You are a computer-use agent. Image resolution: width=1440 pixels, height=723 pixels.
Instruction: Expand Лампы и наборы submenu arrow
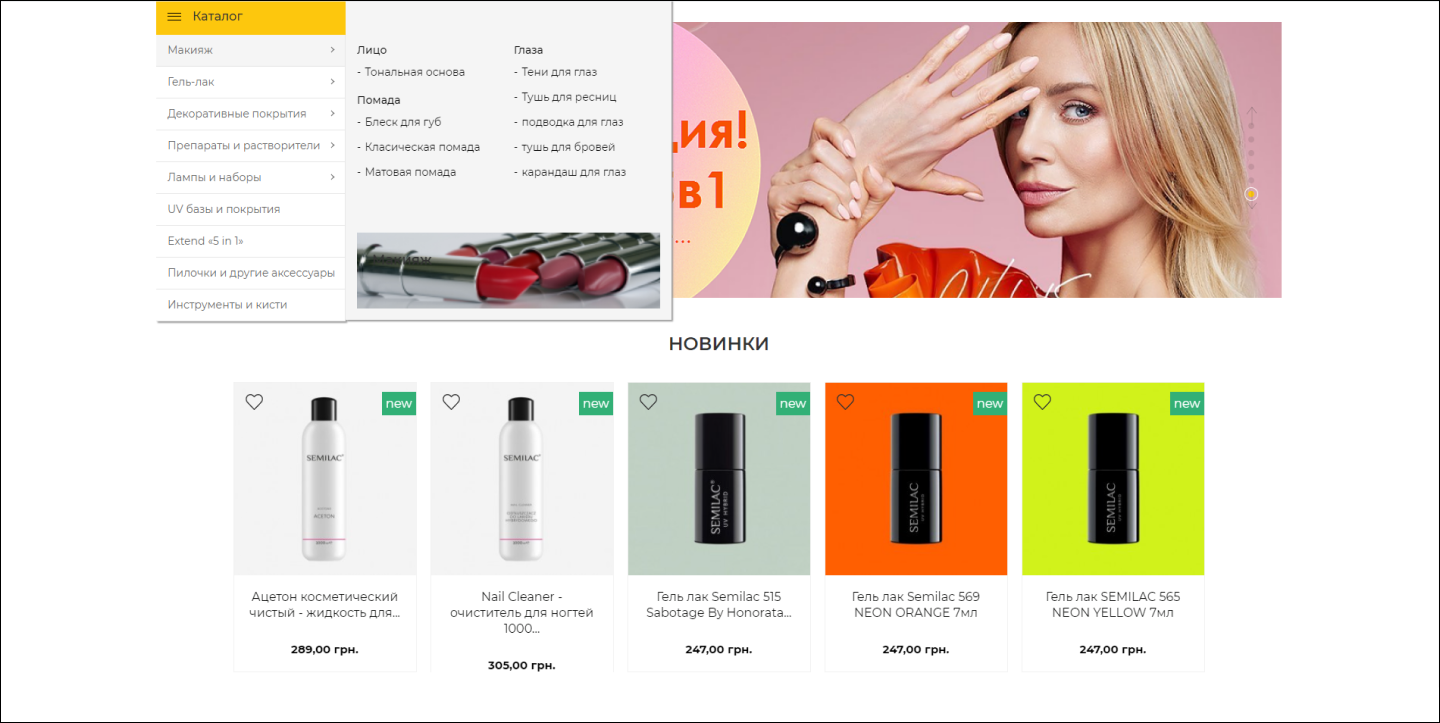pos(332,177)
